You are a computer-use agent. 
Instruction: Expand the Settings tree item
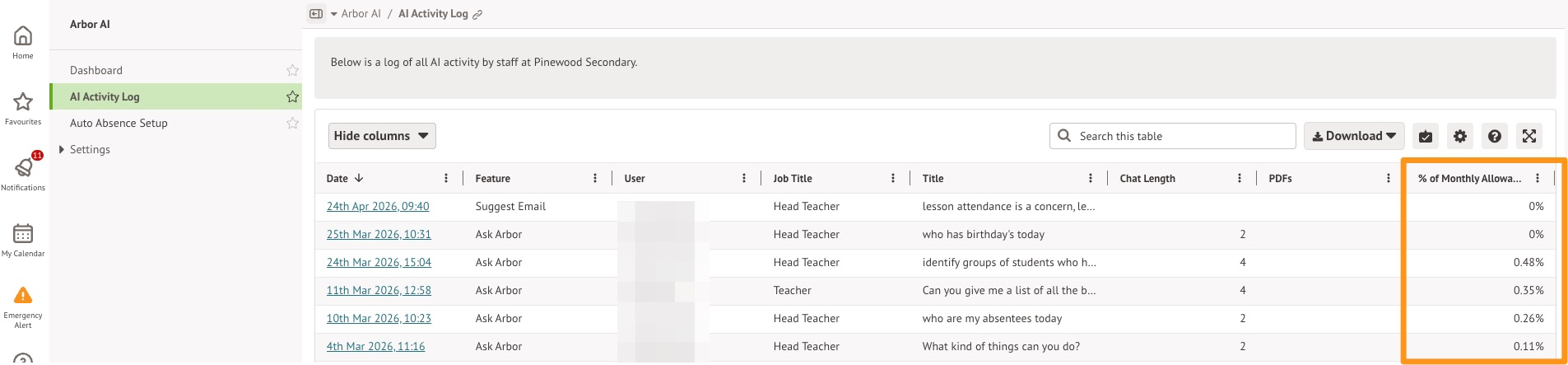pos(62,150)
